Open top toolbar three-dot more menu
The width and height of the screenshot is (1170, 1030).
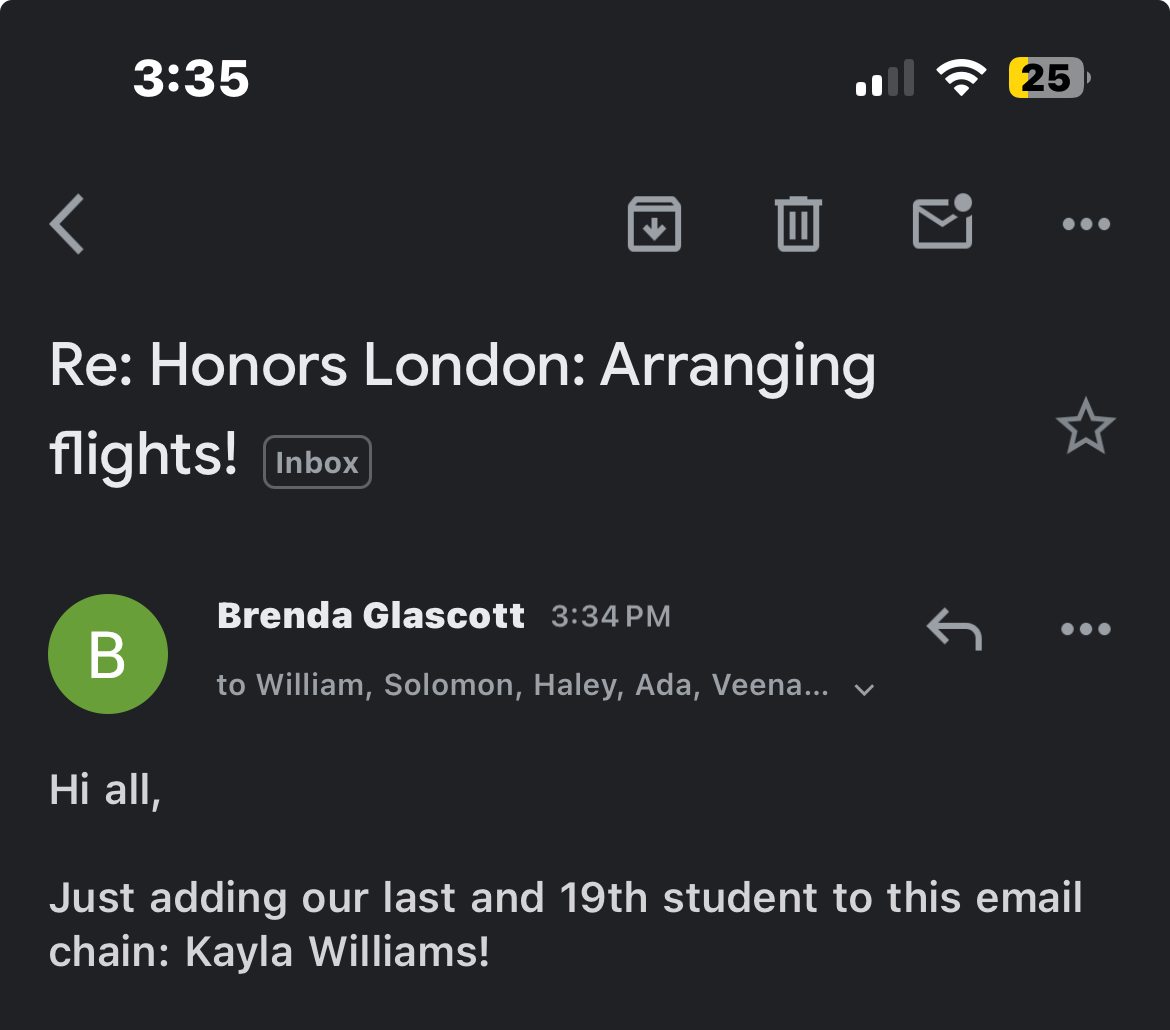1086,224
